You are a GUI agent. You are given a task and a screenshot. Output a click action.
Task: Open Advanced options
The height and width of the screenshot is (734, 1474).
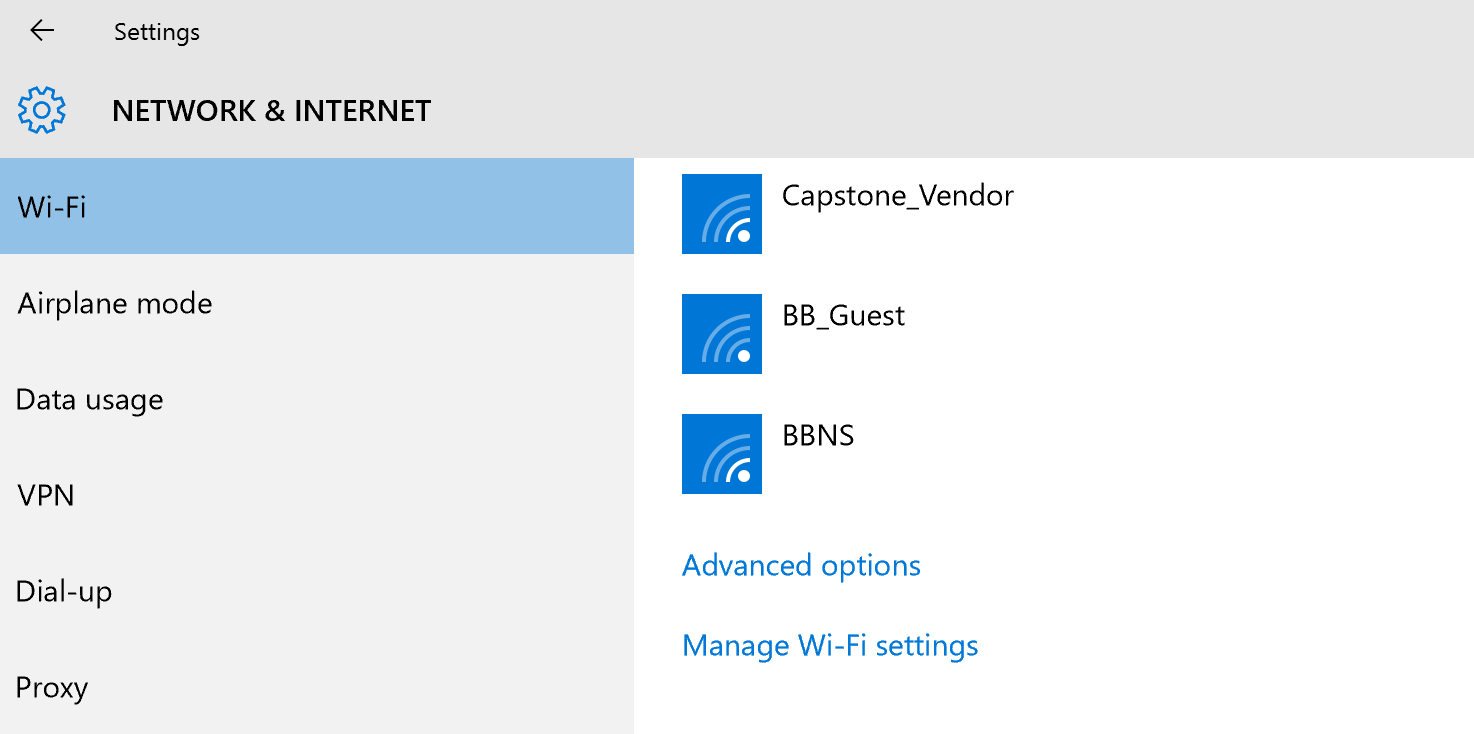pos(800,565)
